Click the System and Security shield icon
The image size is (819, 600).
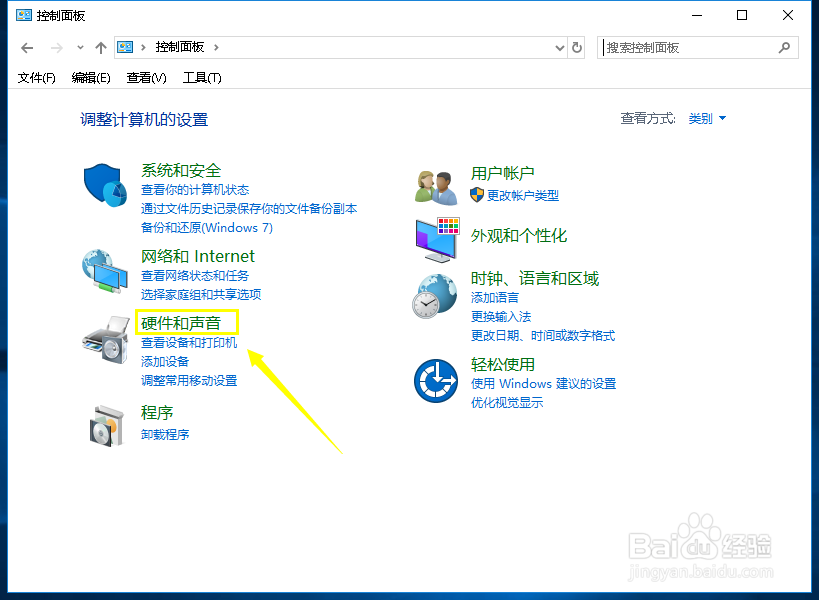point(106,185)
